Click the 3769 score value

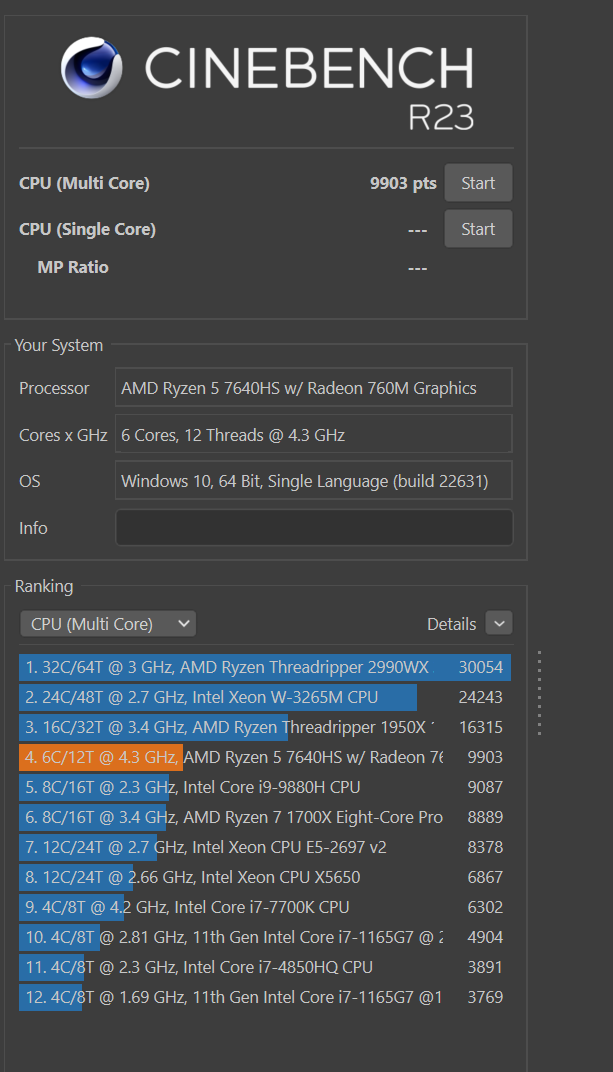485,997
